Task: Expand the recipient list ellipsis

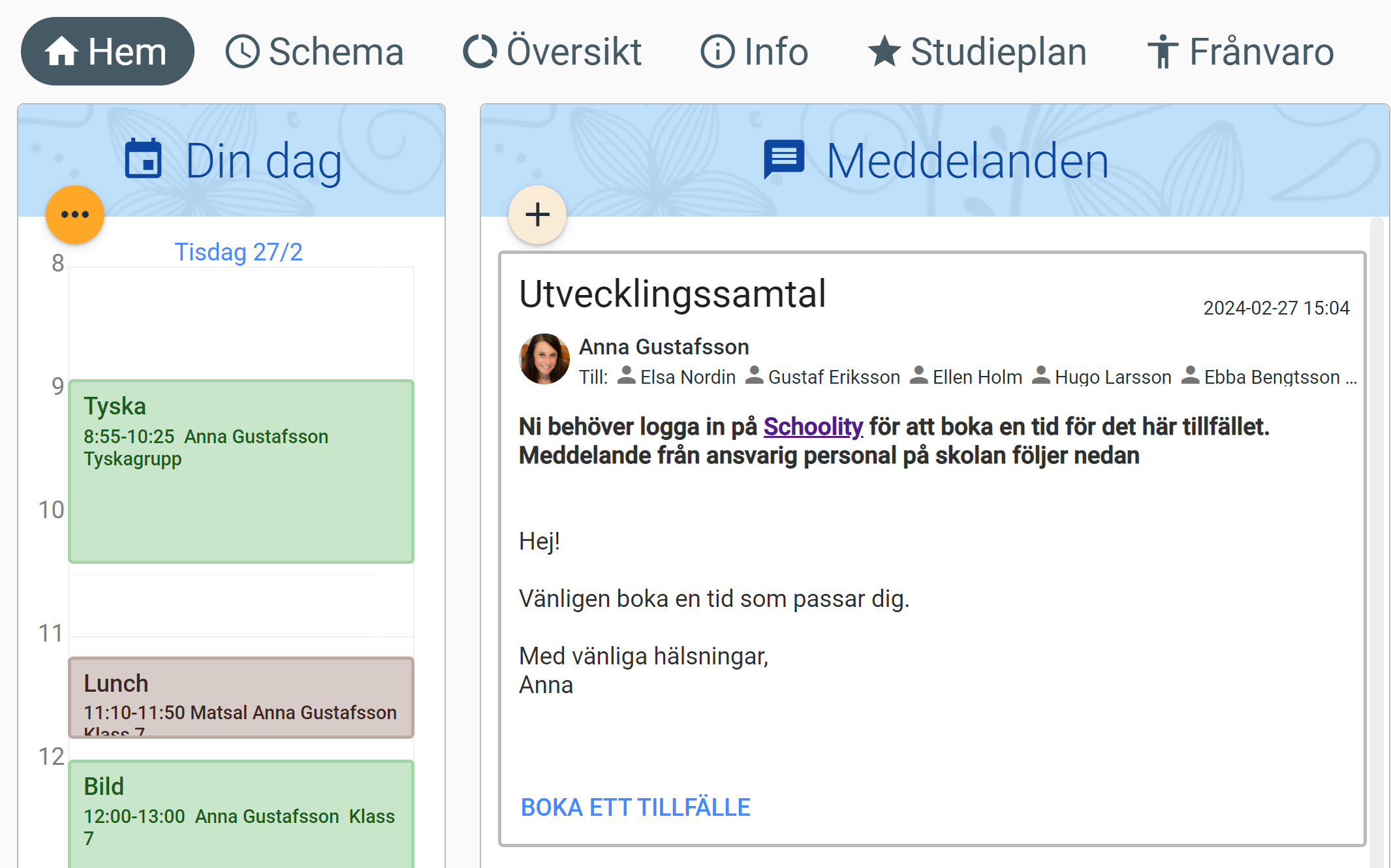Action: [1351, 377]
